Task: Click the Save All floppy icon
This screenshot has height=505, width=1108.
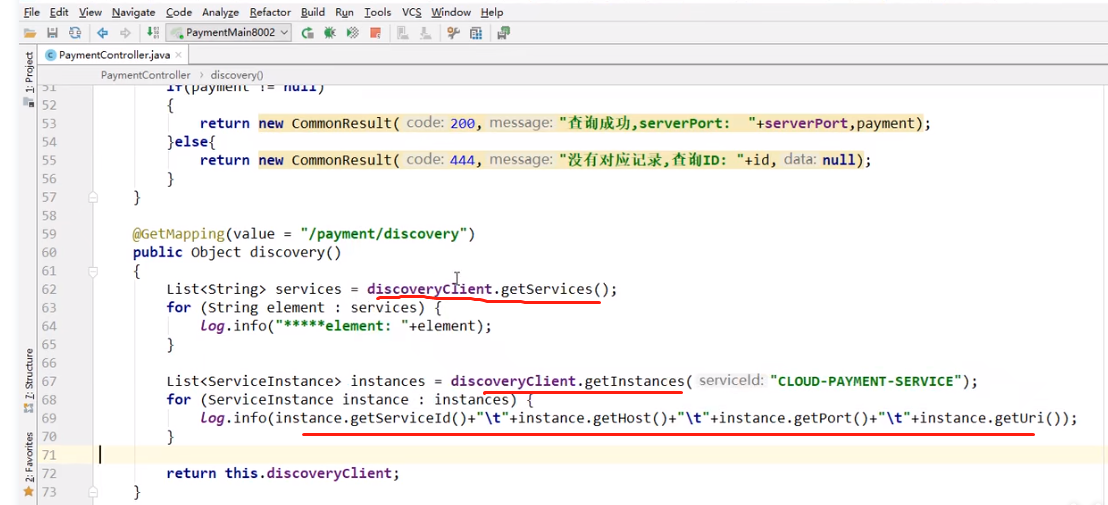Action: (52, 32)
